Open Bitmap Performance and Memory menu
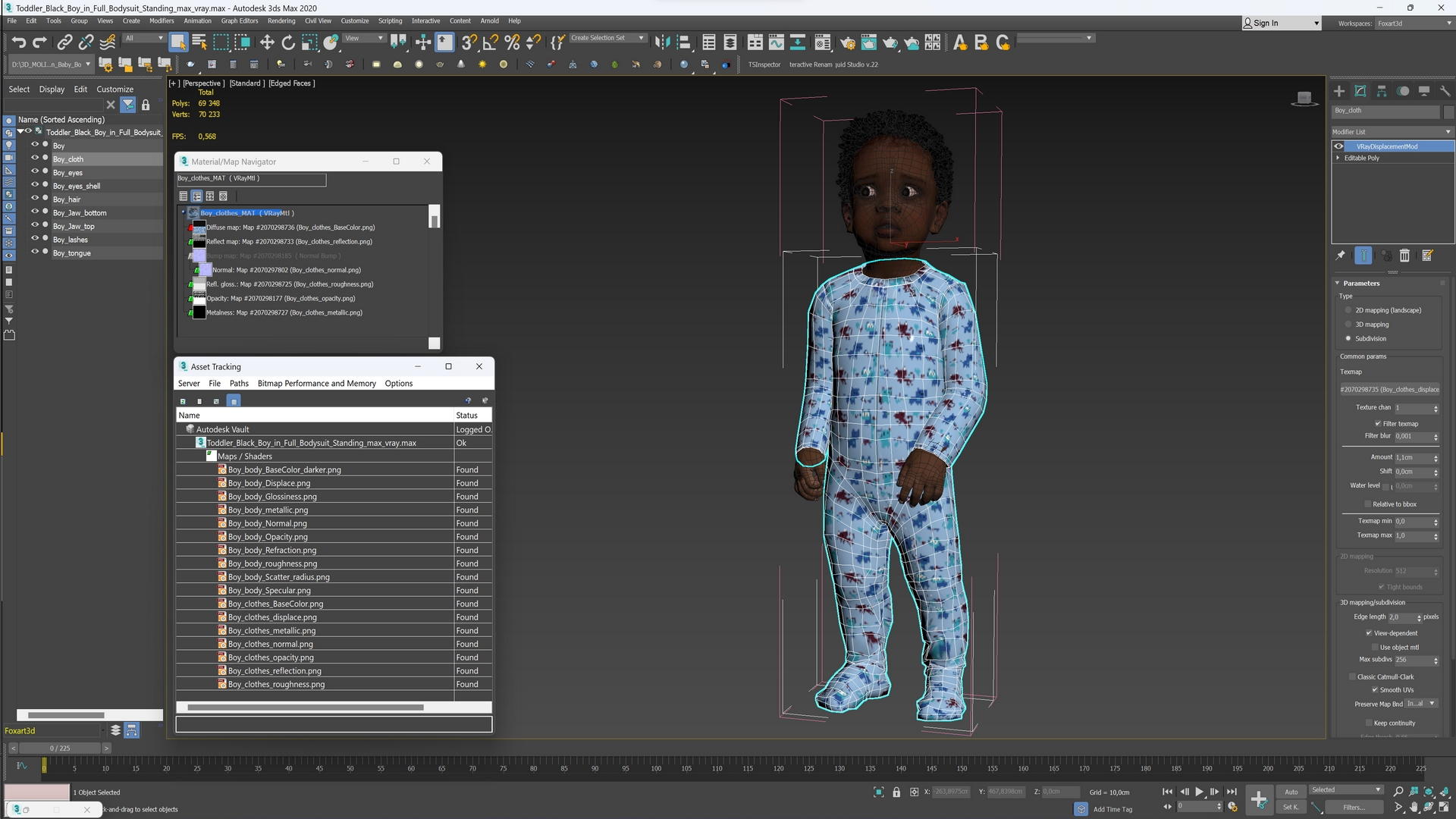1456x819 pixels. pos(316,384)
